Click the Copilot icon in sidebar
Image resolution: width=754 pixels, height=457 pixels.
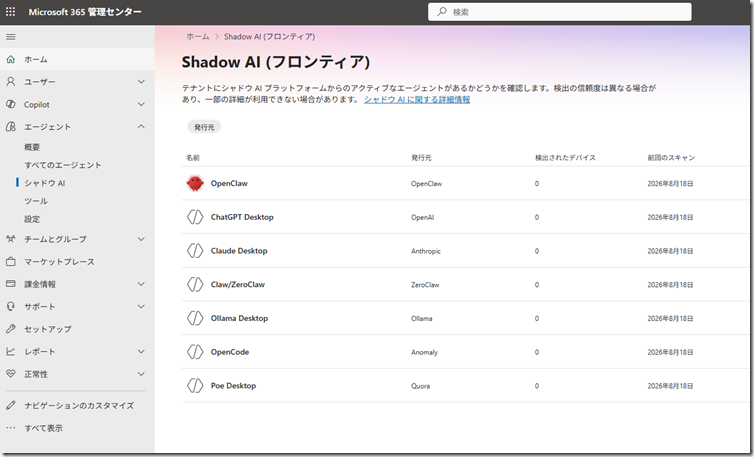pos(11,104)
